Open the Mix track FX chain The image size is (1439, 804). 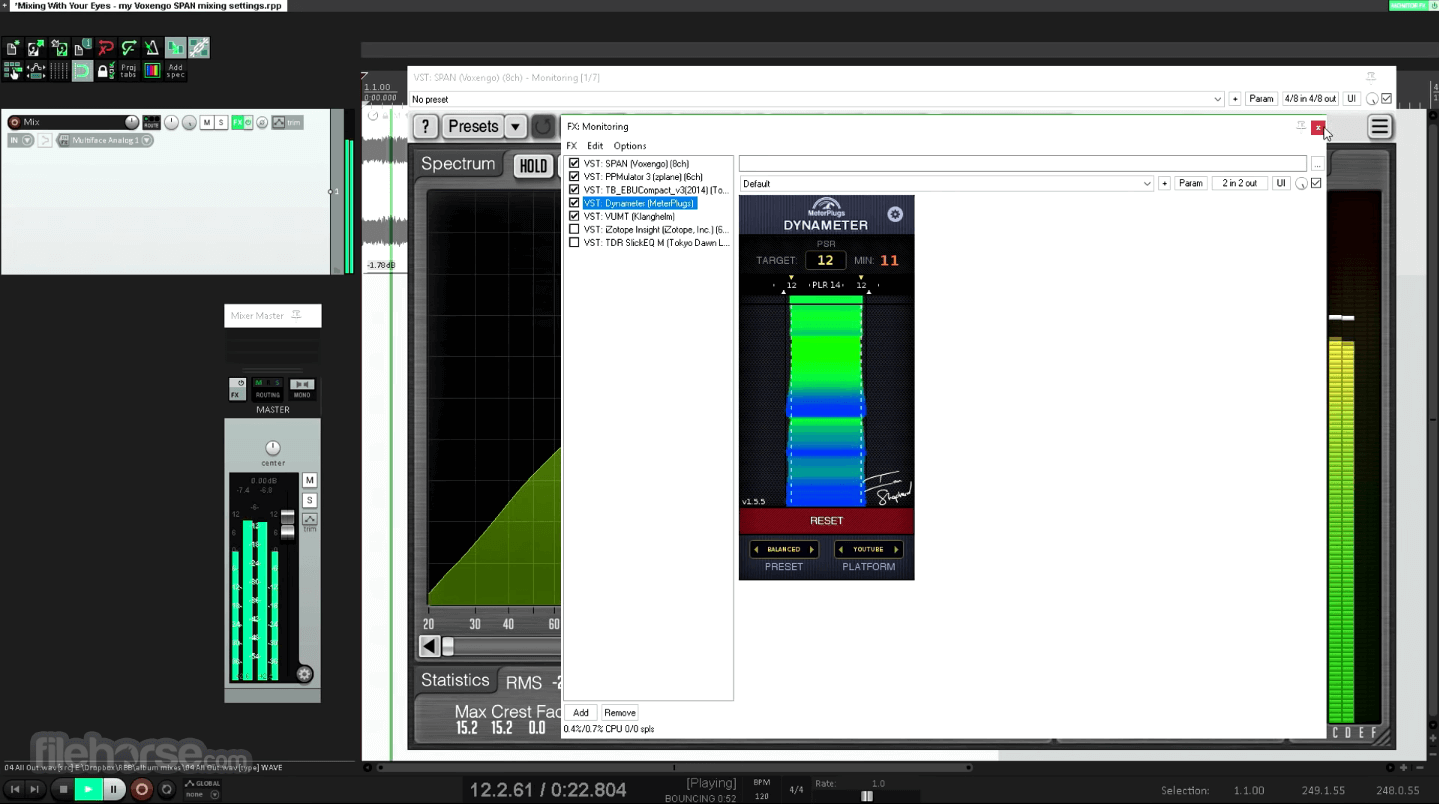[x=239, y=122]
